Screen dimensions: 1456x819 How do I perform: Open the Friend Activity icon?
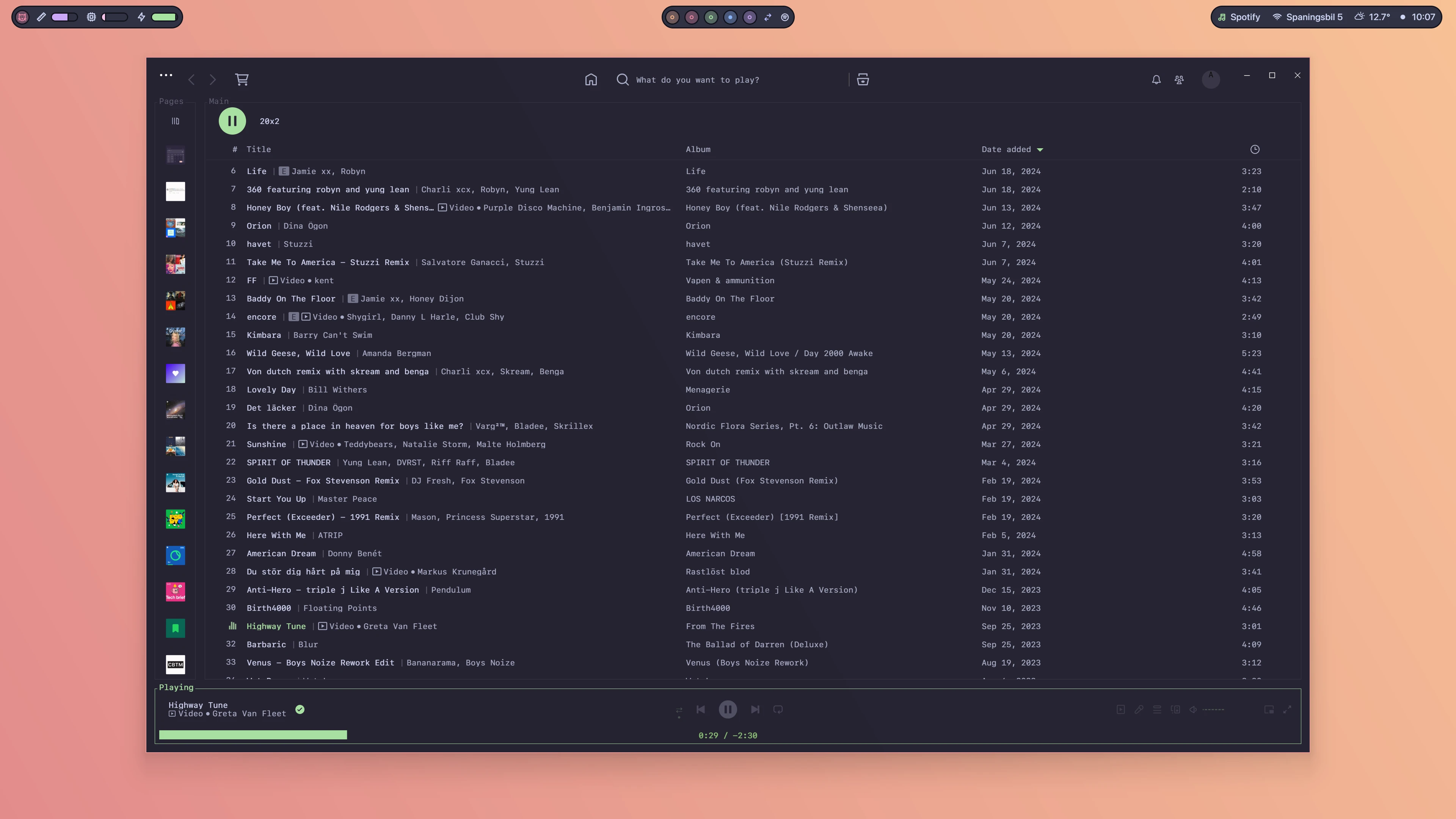click(1179, 80)
